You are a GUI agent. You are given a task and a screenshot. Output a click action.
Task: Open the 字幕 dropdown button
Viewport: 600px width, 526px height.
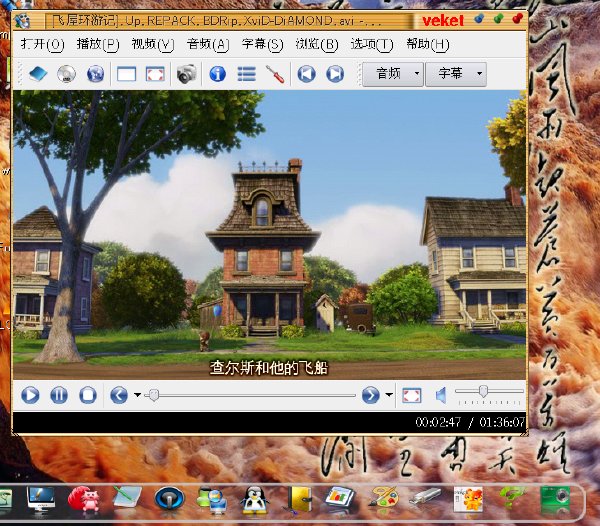click(x=456, y=74)
